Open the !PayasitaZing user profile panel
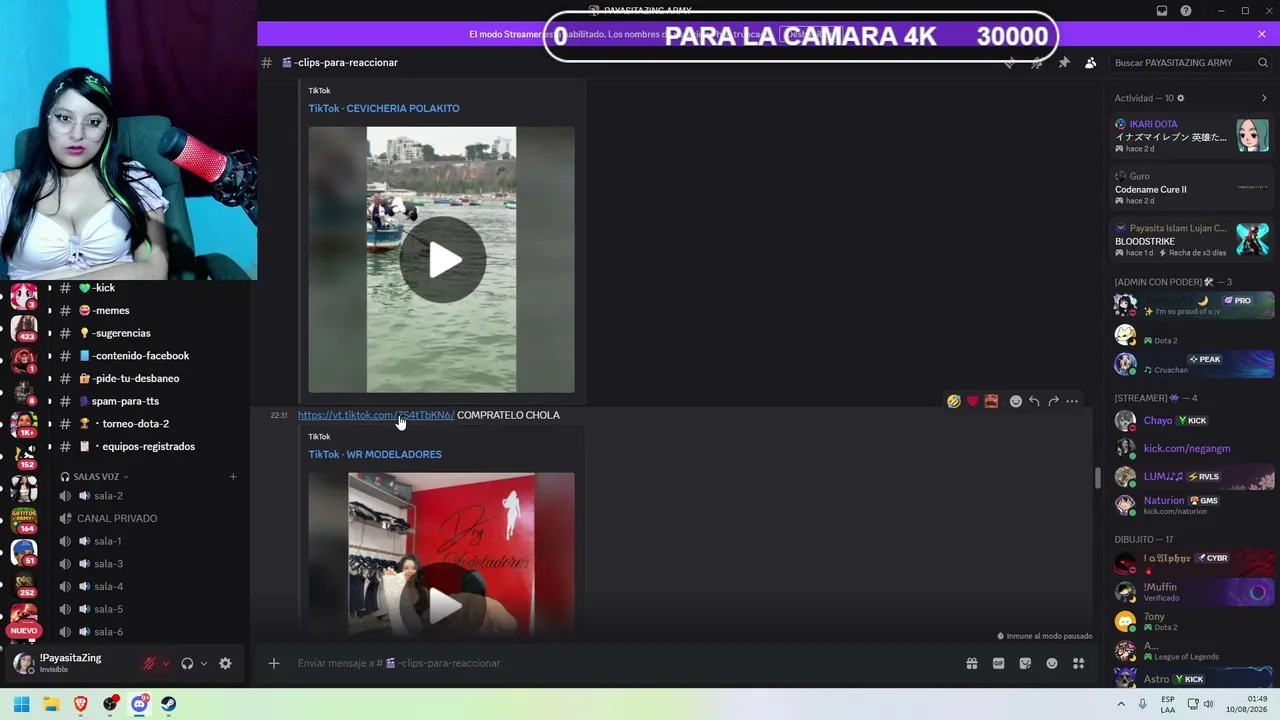This screenshot has width=1280, height=720. (x=72, y=663)
